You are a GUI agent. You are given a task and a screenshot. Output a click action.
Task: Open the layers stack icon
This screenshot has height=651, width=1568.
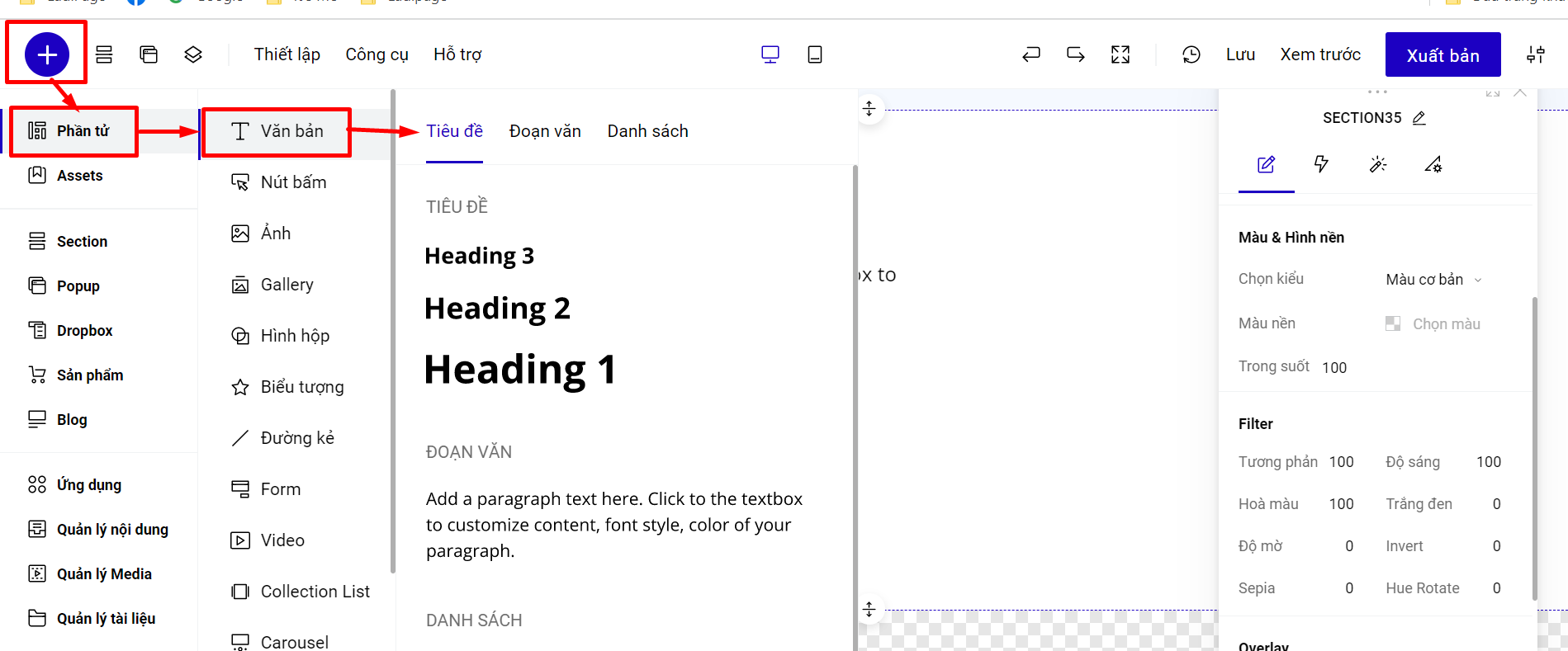point(193,54)
